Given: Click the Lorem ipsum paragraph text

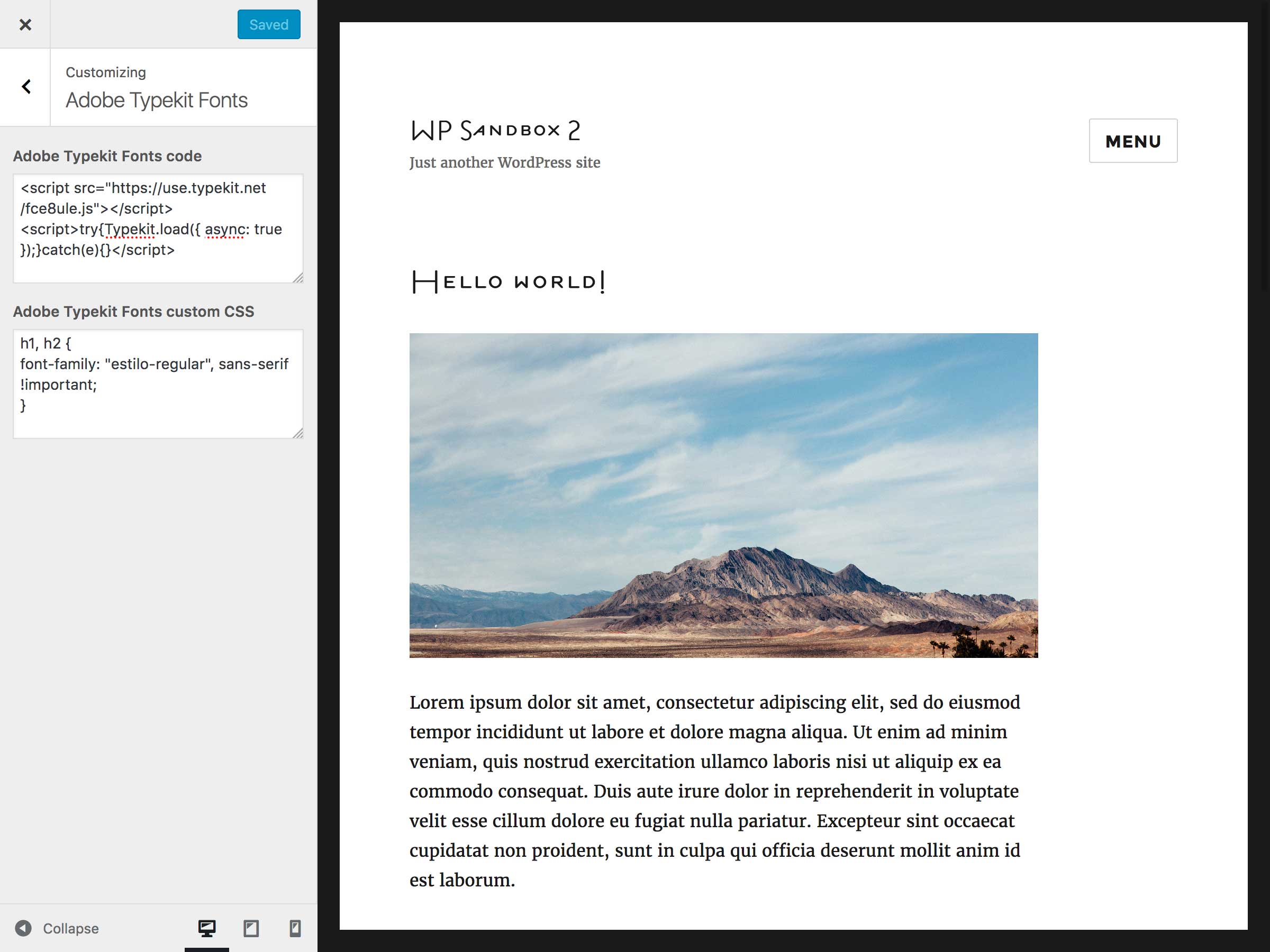Looking at the screenshot, I should click(x=715, y=791).
